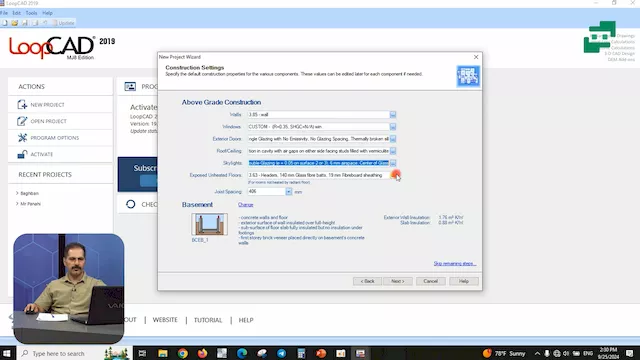Click the new file toolbar icon
This screenshot has height=360, width=640.
tap(5, 23)
